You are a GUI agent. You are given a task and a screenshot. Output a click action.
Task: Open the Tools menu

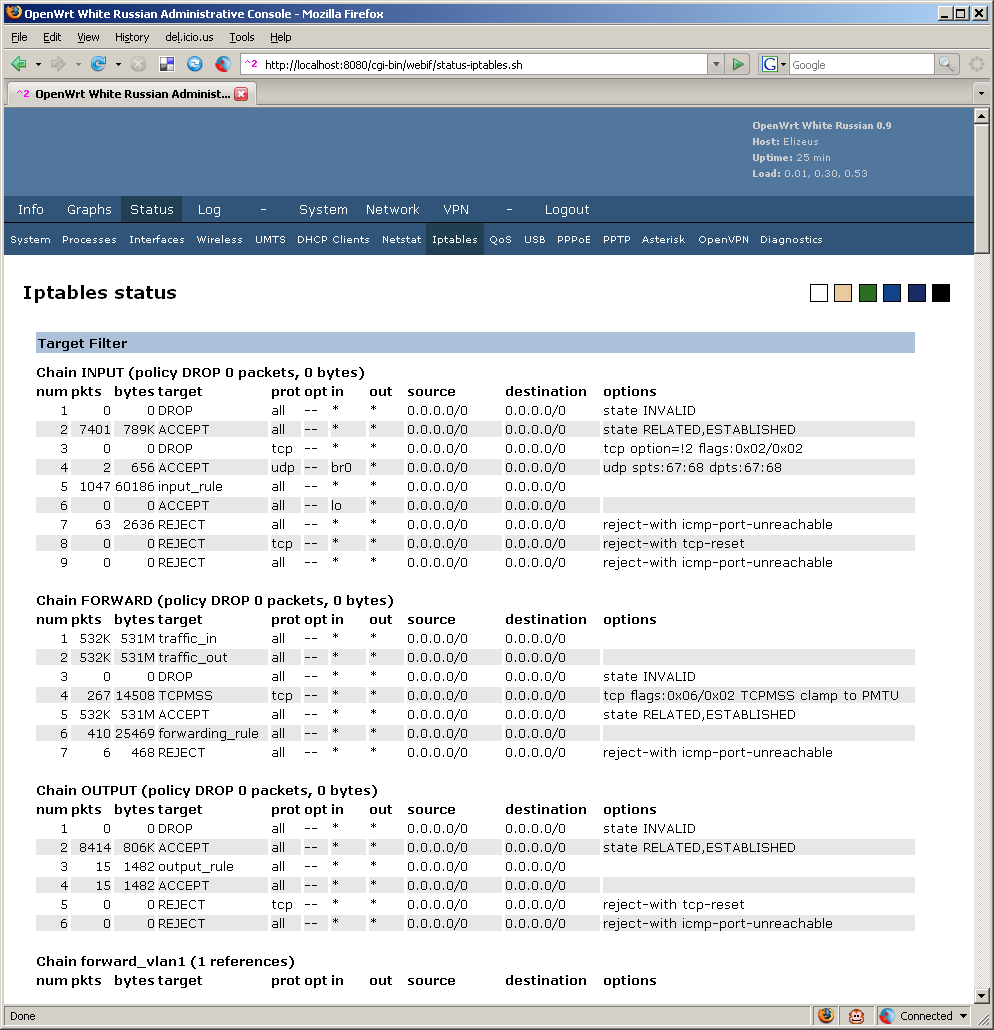point(242,37)
